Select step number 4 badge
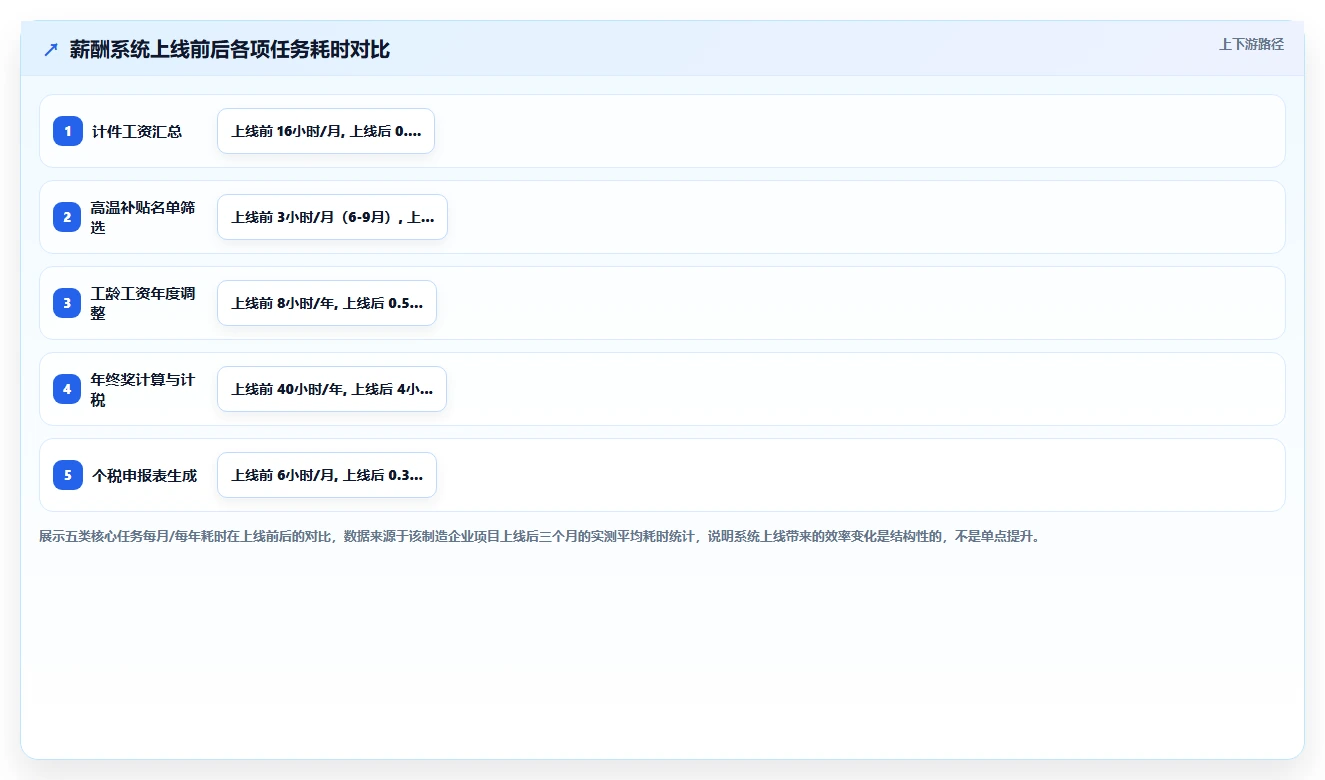The height and width of the screenshot is (780, 1325). pos(68,389)
